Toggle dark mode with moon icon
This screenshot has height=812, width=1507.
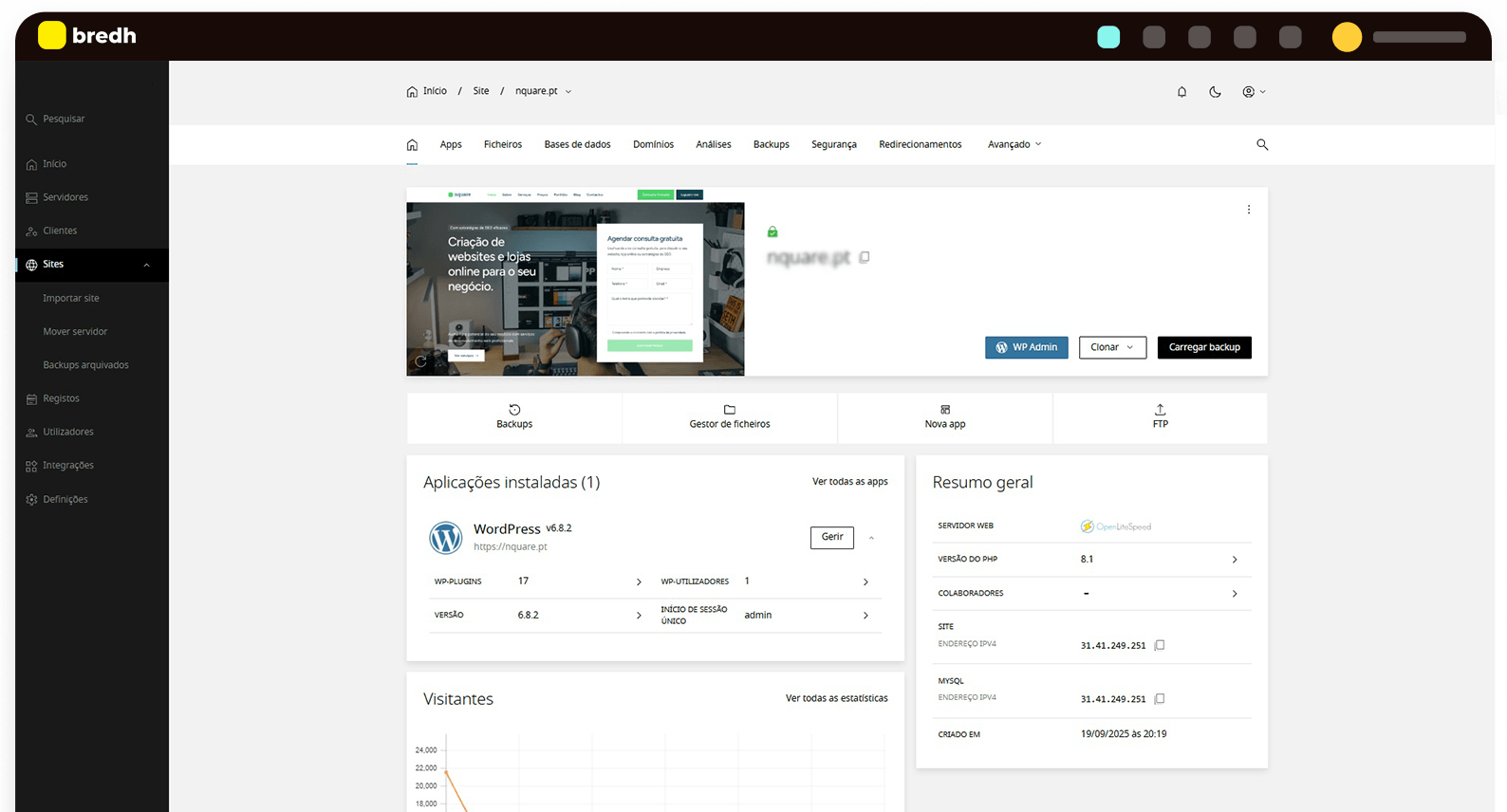[1215, 92]
